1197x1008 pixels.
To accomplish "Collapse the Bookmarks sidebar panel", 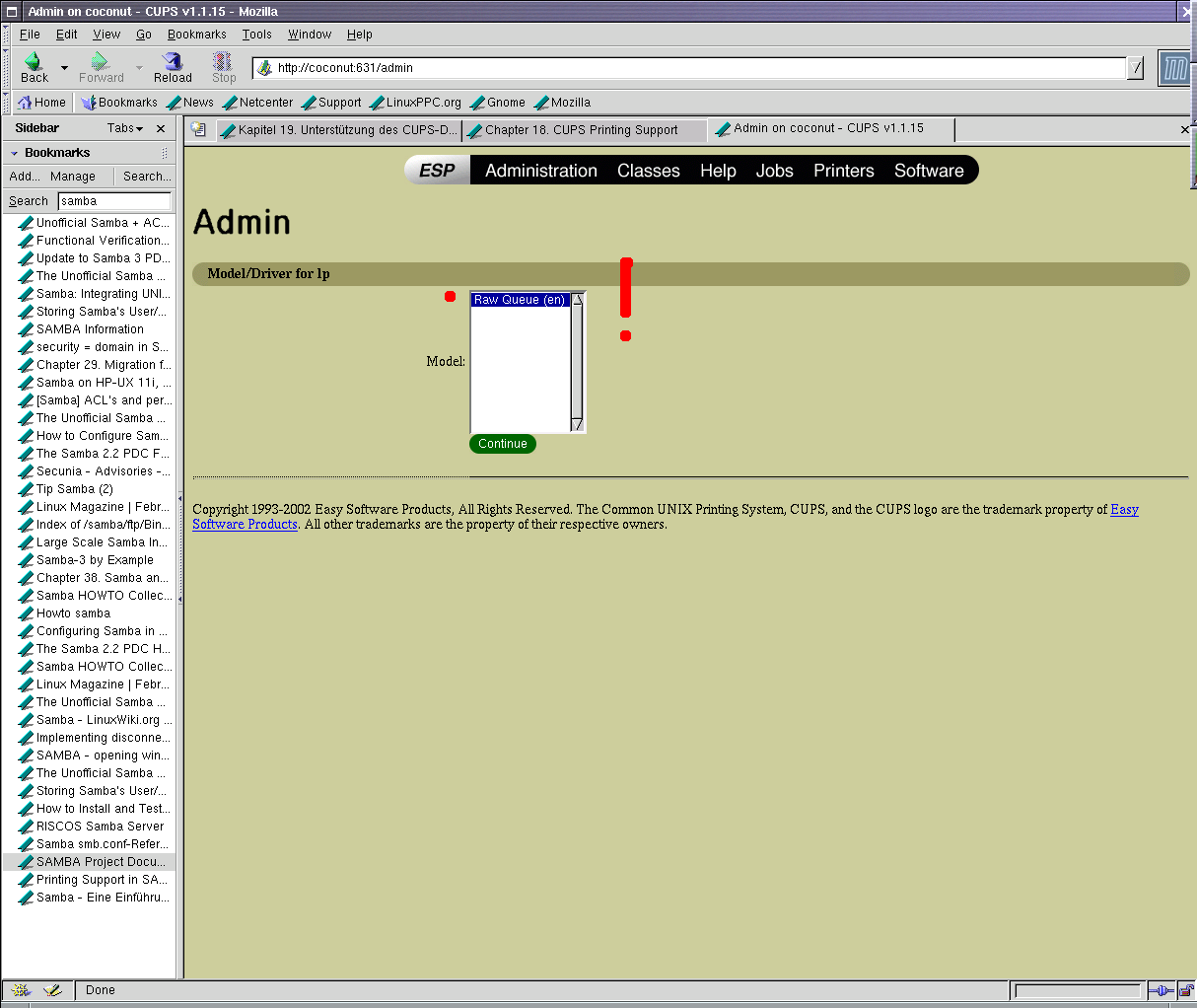I will [x=14, y=153].
